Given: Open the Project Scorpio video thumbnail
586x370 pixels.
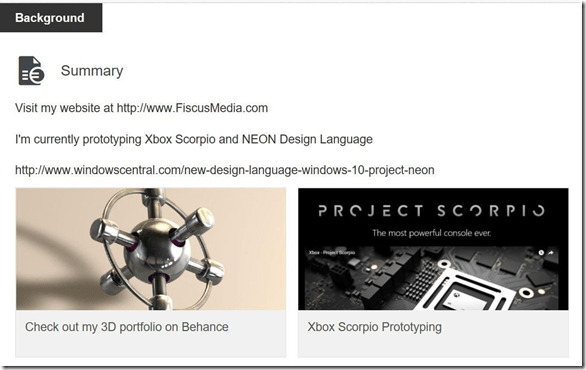Looking at the screenshot, I should coord(433,249).
